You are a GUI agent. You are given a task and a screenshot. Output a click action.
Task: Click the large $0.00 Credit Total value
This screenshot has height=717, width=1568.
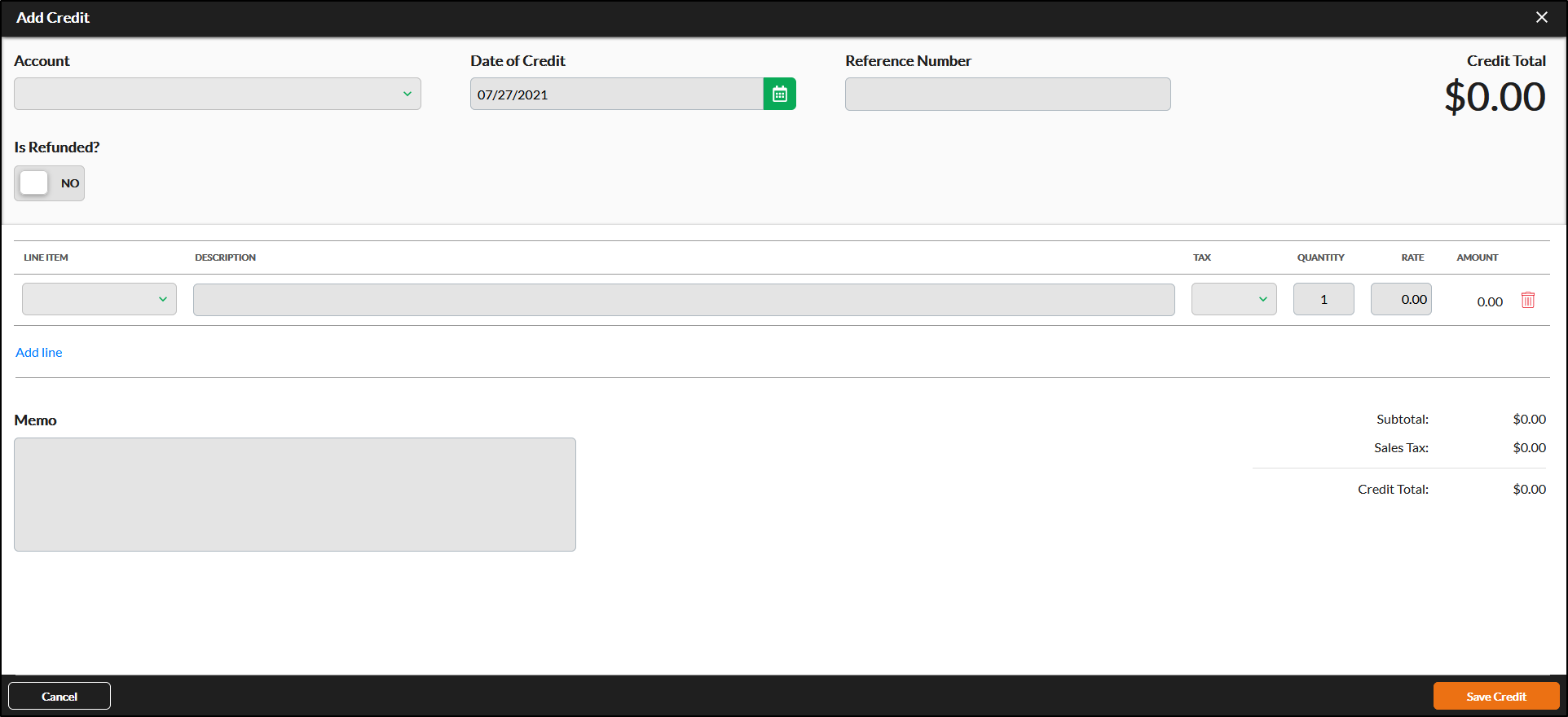coord(1495,97)
